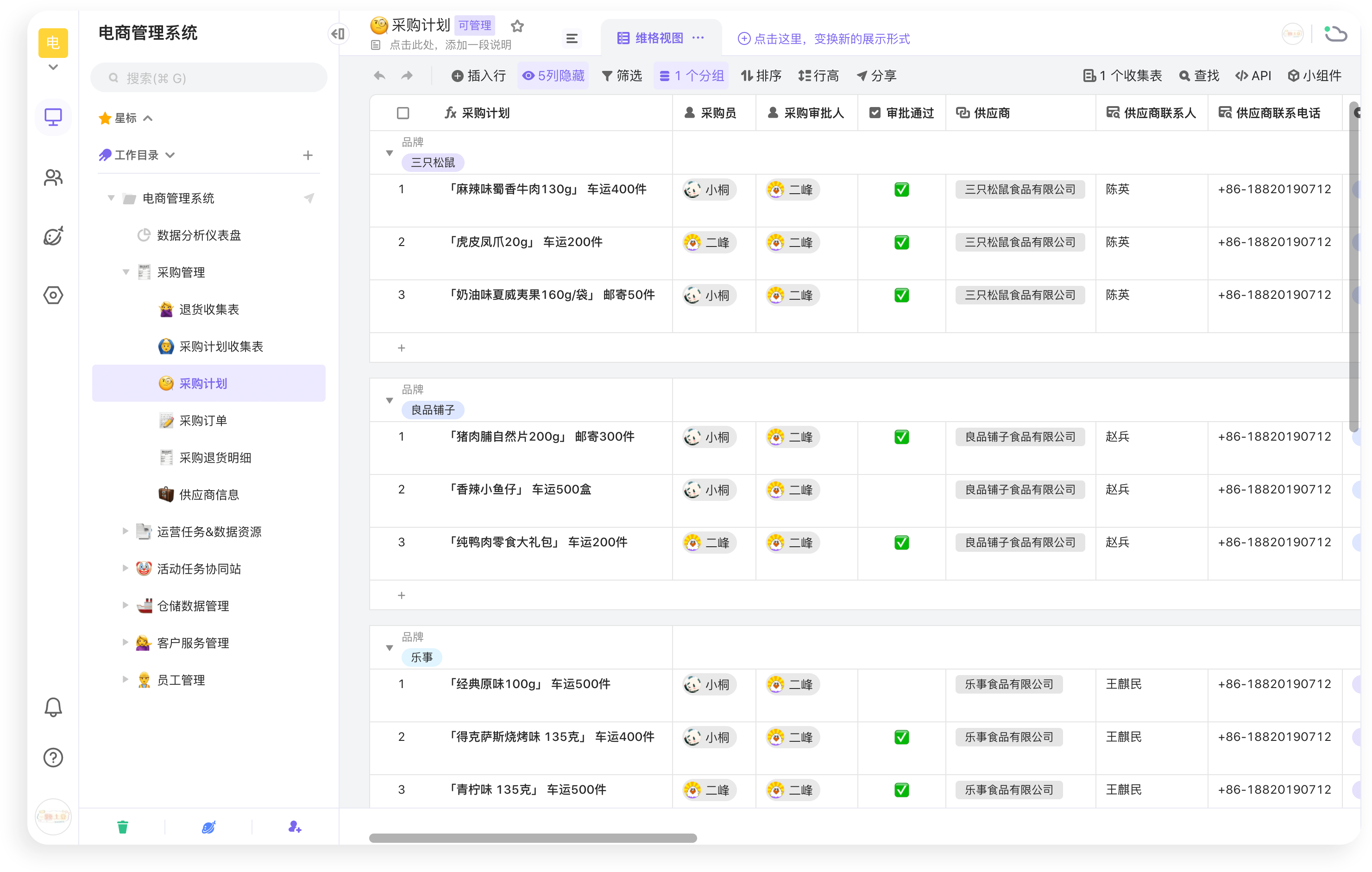Image resolution: width=1372 pixels, height=872 pixels.
Task: Click 点击此处，添加一段说明 description text
Action: pos(450,44)
